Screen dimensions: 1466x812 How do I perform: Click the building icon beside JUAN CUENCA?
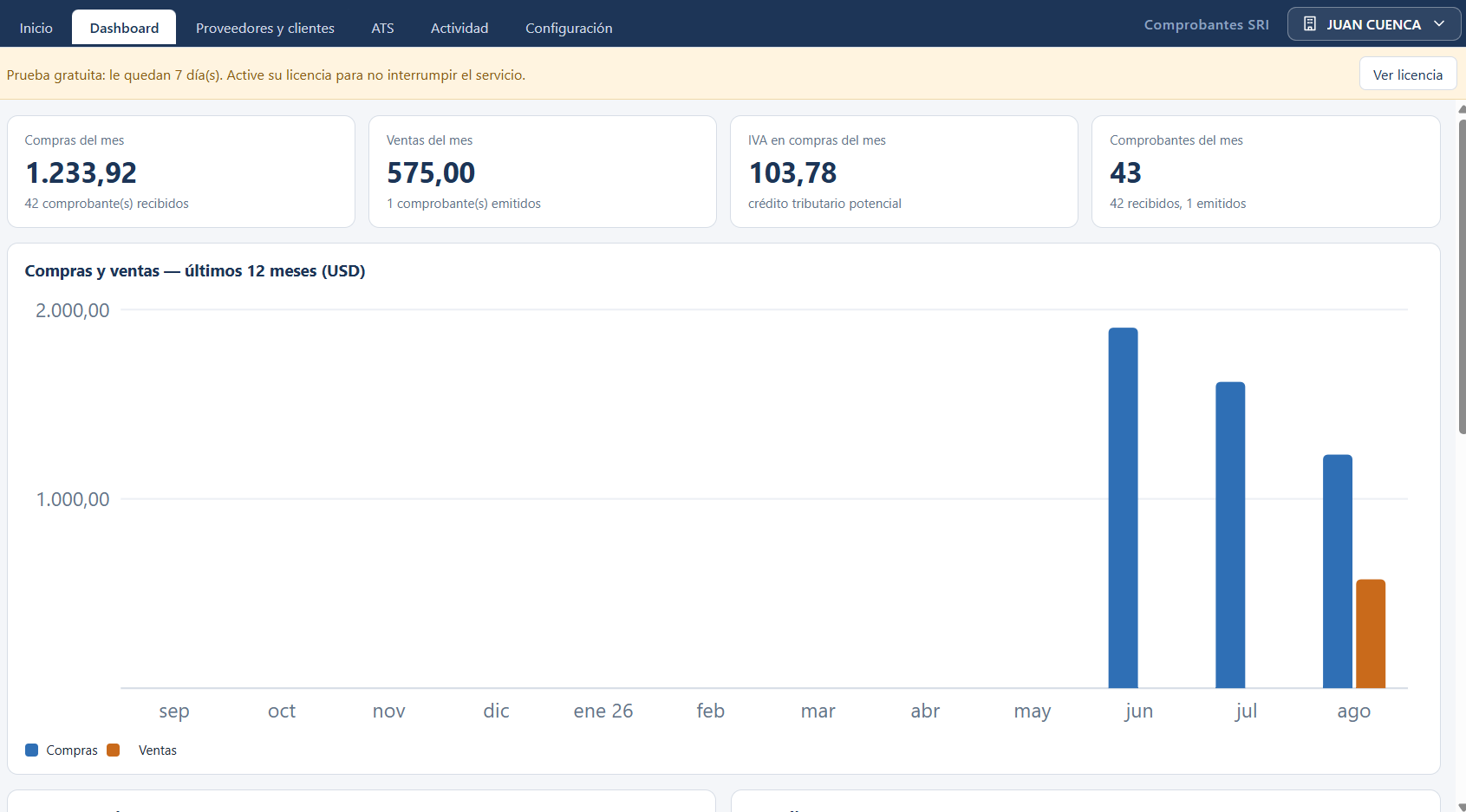pyautogui.click(x=1310, y=24)
